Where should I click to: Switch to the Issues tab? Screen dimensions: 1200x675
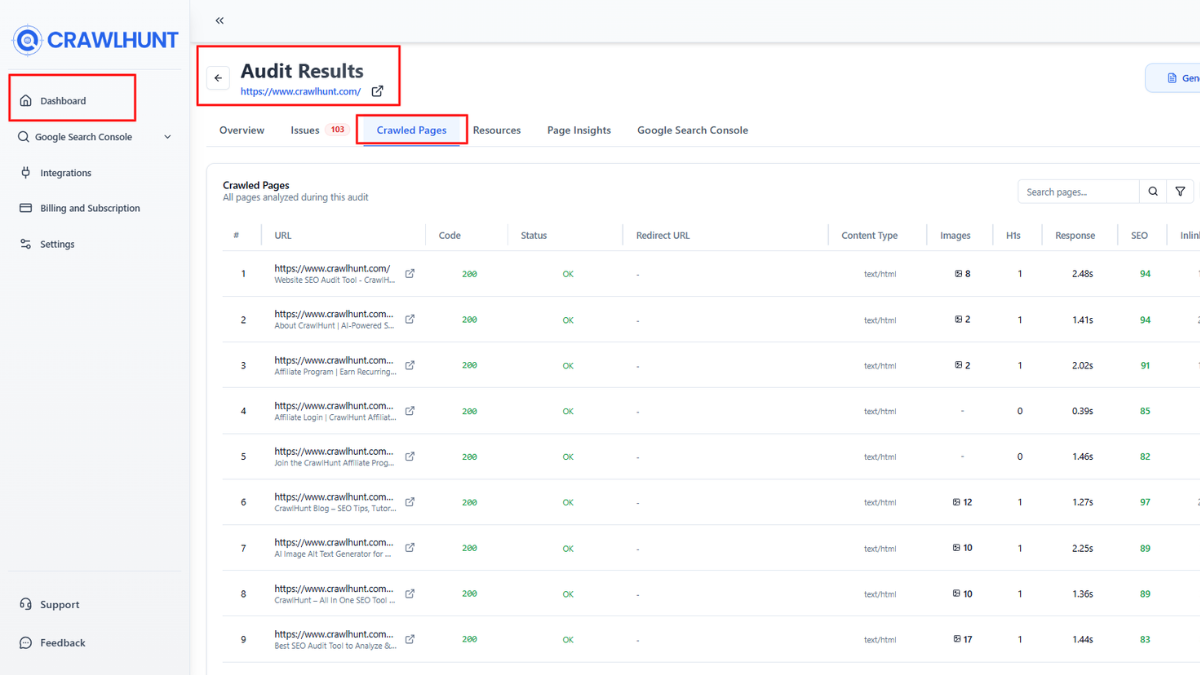coord(305,130)
